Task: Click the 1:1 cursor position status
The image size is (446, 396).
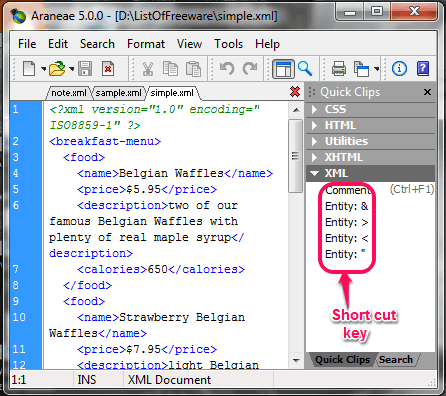Action: click(x=19, y=380)
